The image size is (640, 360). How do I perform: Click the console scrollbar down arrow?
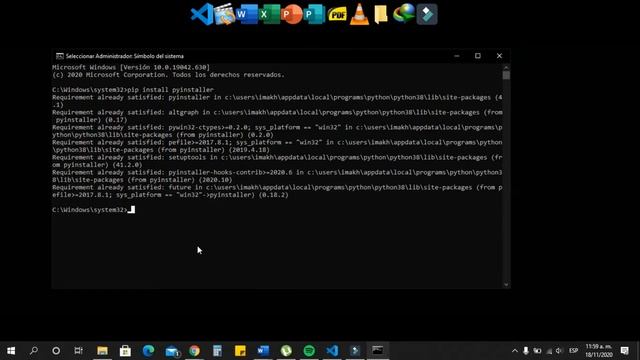click(x=506, y=284)
